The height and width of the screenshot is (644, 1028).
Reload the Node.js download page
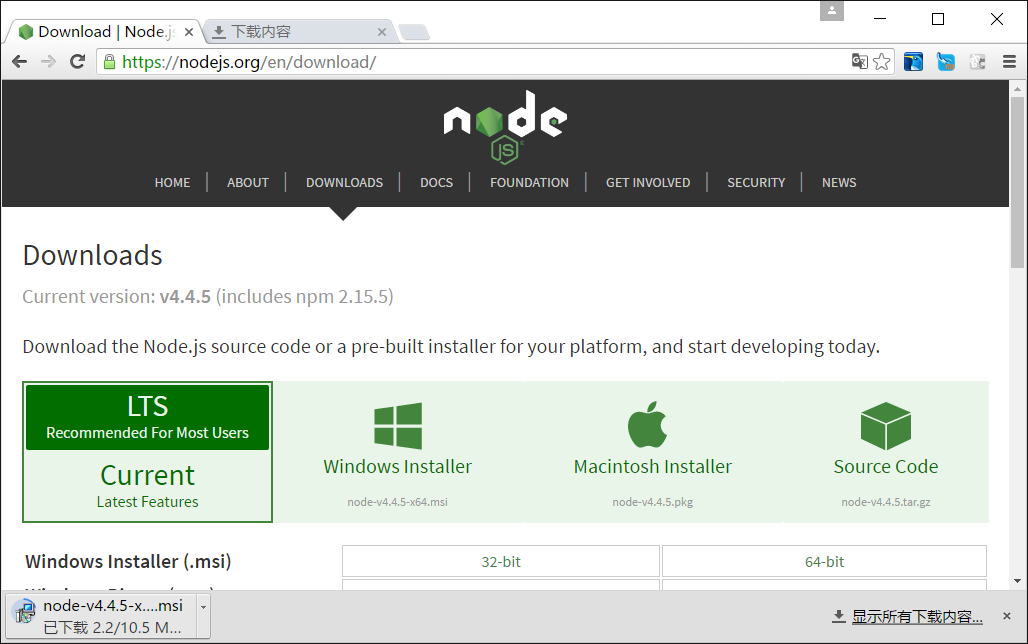(77, 62)
